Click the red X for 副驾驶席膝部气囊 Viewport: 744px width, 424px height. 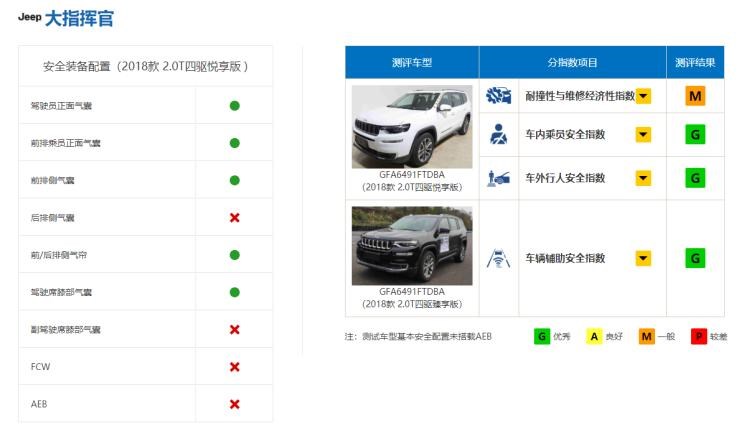coord(234,329)
